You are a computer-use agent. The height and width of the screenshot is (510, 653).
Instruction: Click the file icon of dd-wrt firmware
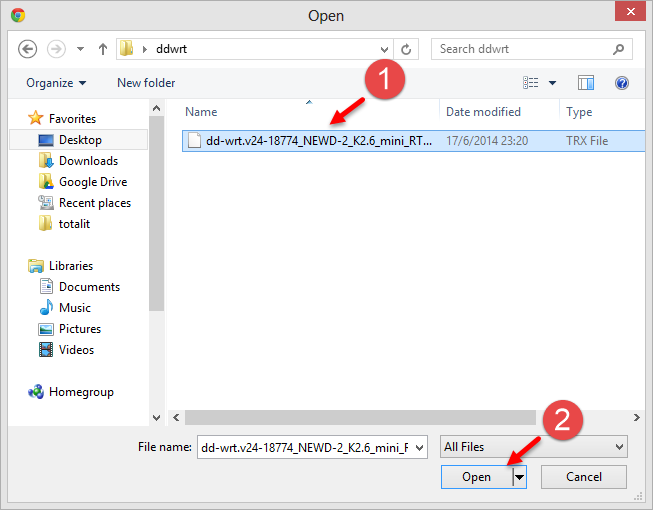click(194, 141)
